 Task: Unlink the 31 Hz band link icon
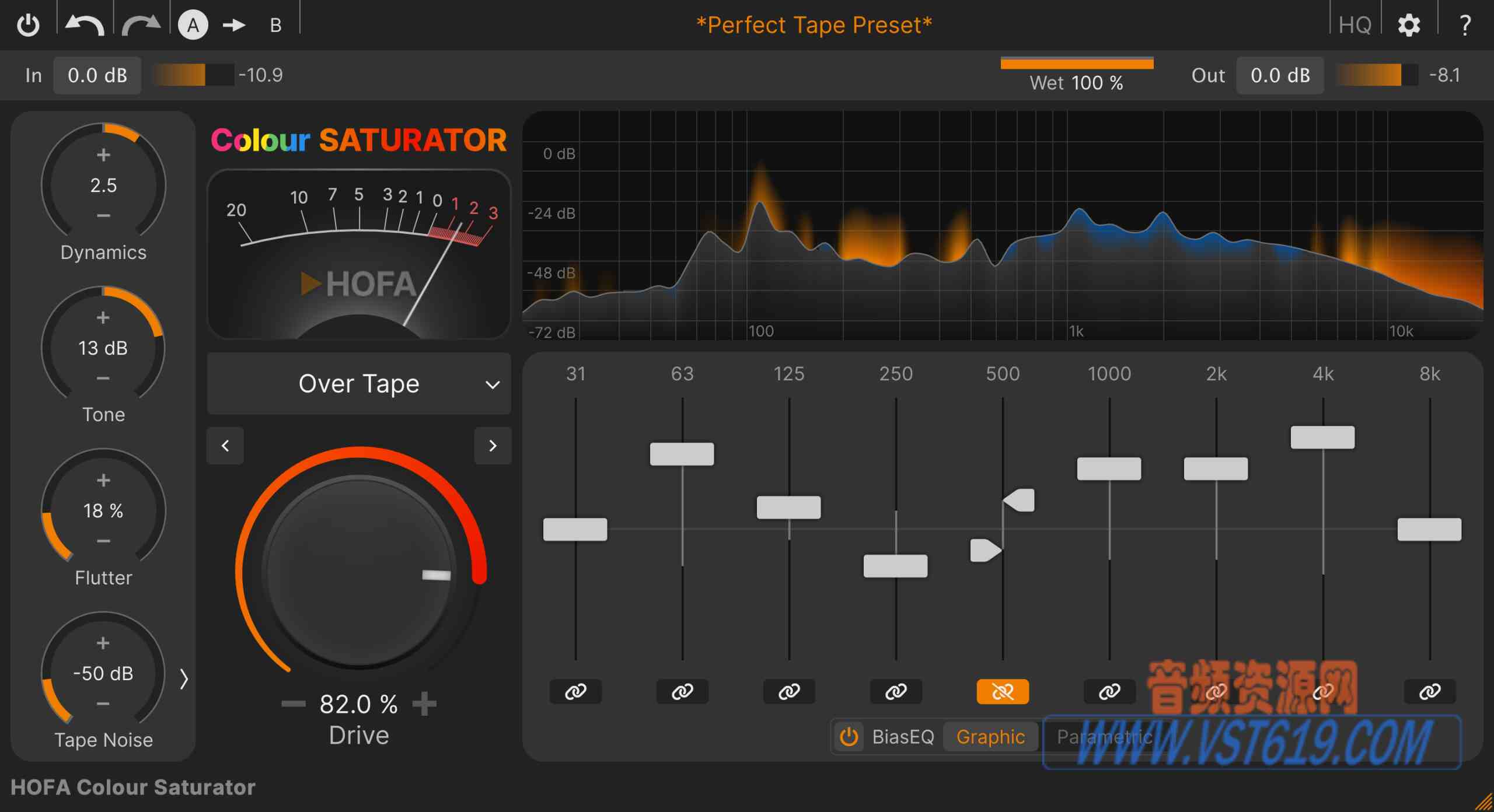[x=575, y=691]
